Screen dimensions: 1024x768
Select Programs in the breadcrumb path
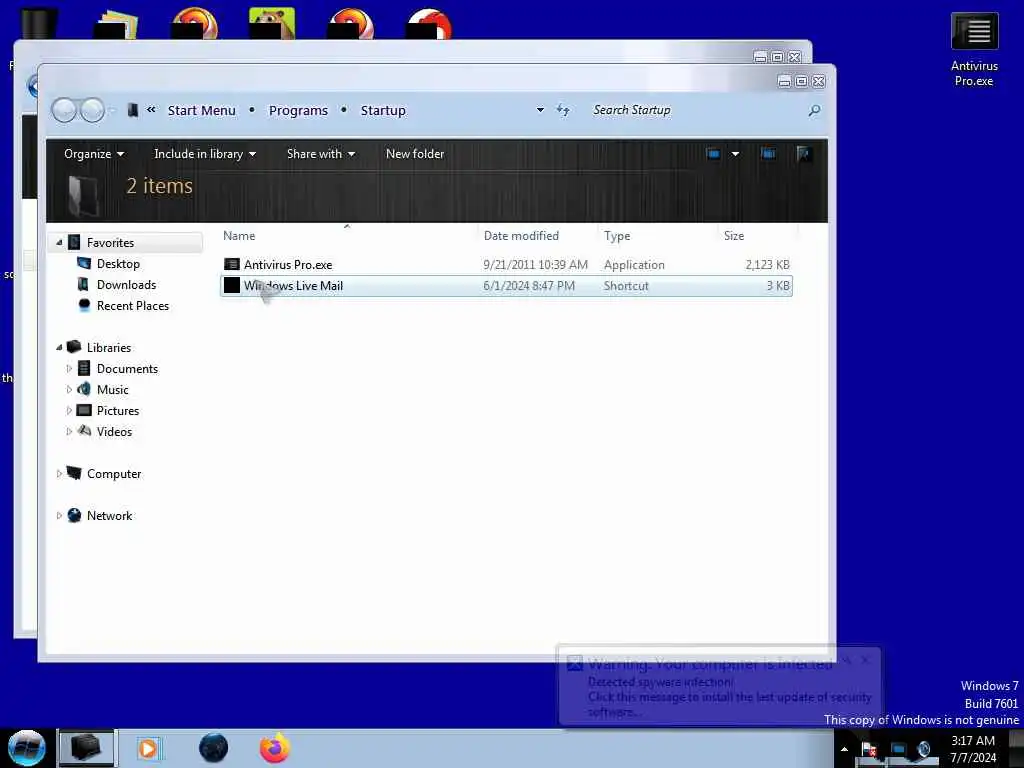pyautogui.click(x=298, y=110)
